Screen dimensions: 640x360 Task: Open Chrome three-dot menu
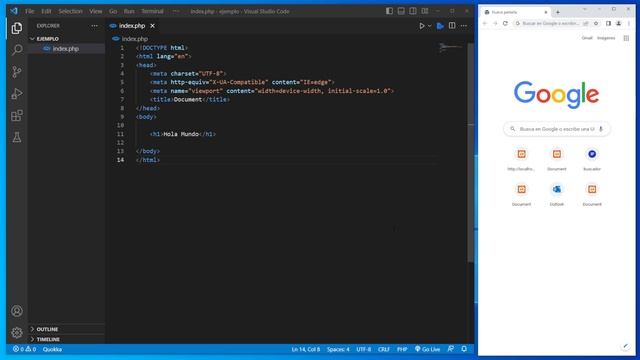pyautogui.click(x=629, y=24)
